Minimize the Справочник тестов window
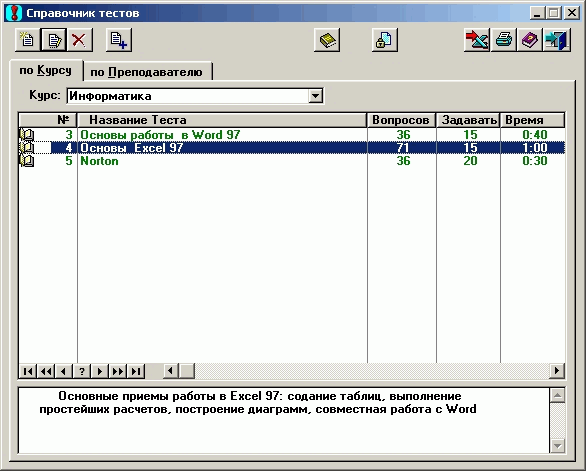Viewport: 586px width, 471px height. click(x=537, y=13)
